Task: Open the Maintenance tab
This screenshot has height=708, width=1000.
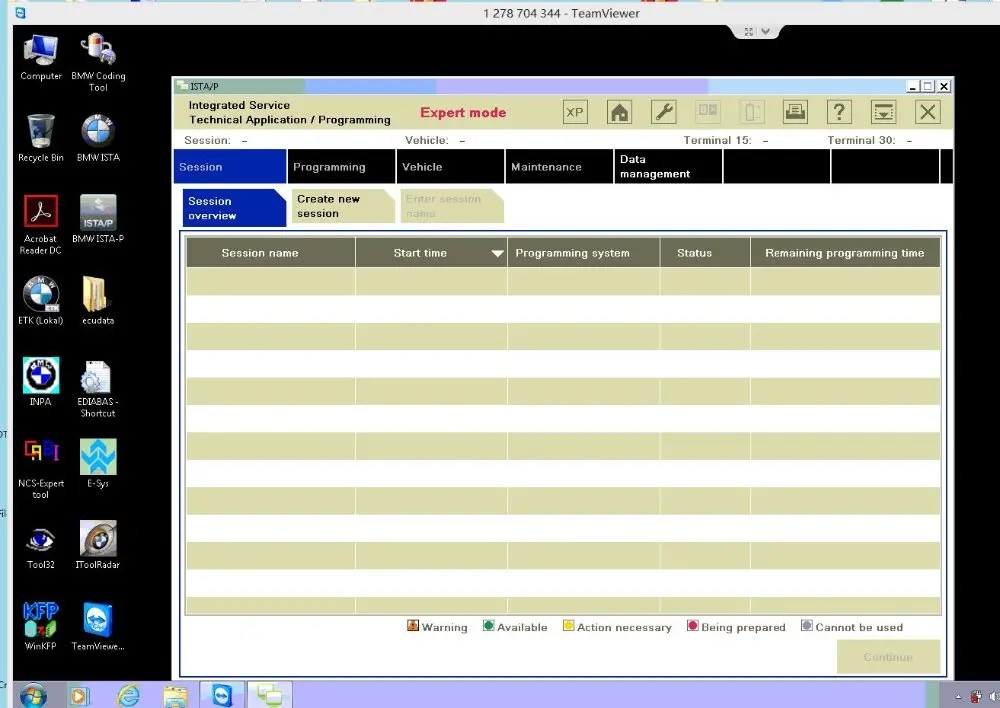Action: pyautogui.click(x=559, y=166)
